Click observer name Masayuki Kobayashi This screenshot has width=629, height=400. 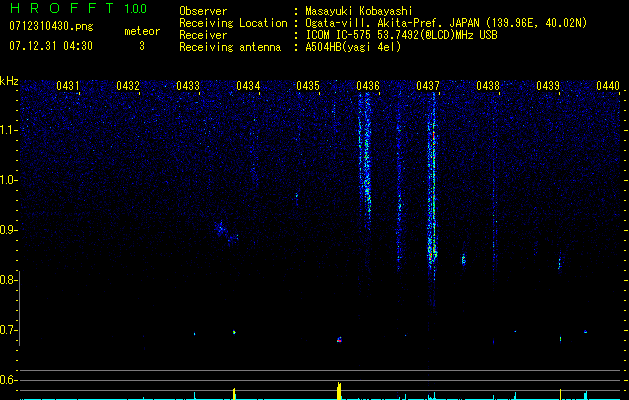(359, 11)
